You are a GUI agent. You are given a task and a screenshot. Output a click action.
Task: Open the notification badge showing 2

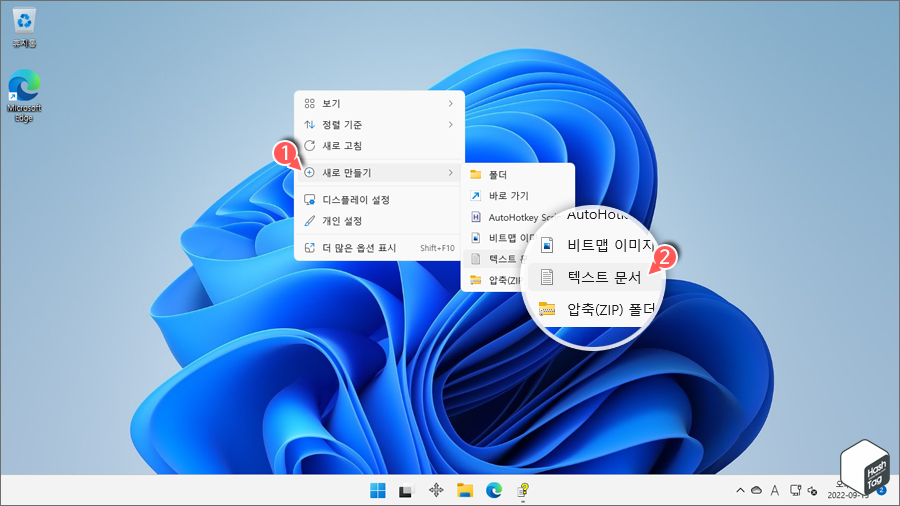click(x=882, y=491)
